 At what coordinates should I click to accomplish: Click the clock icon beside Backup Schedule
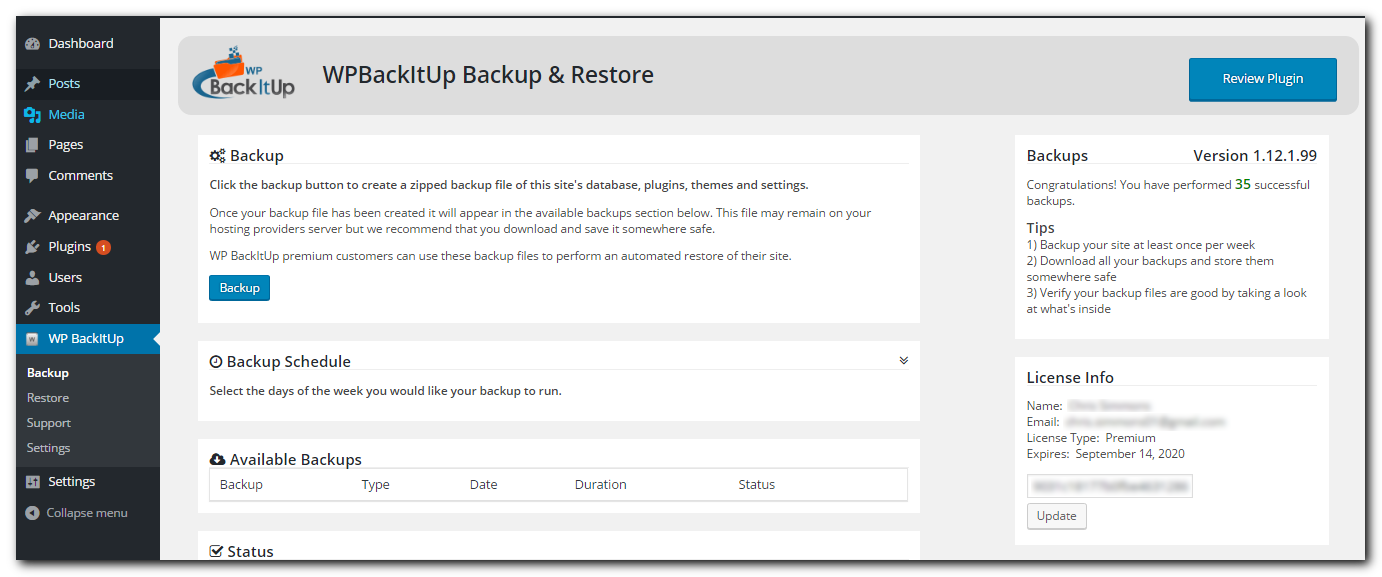[215, 360]
